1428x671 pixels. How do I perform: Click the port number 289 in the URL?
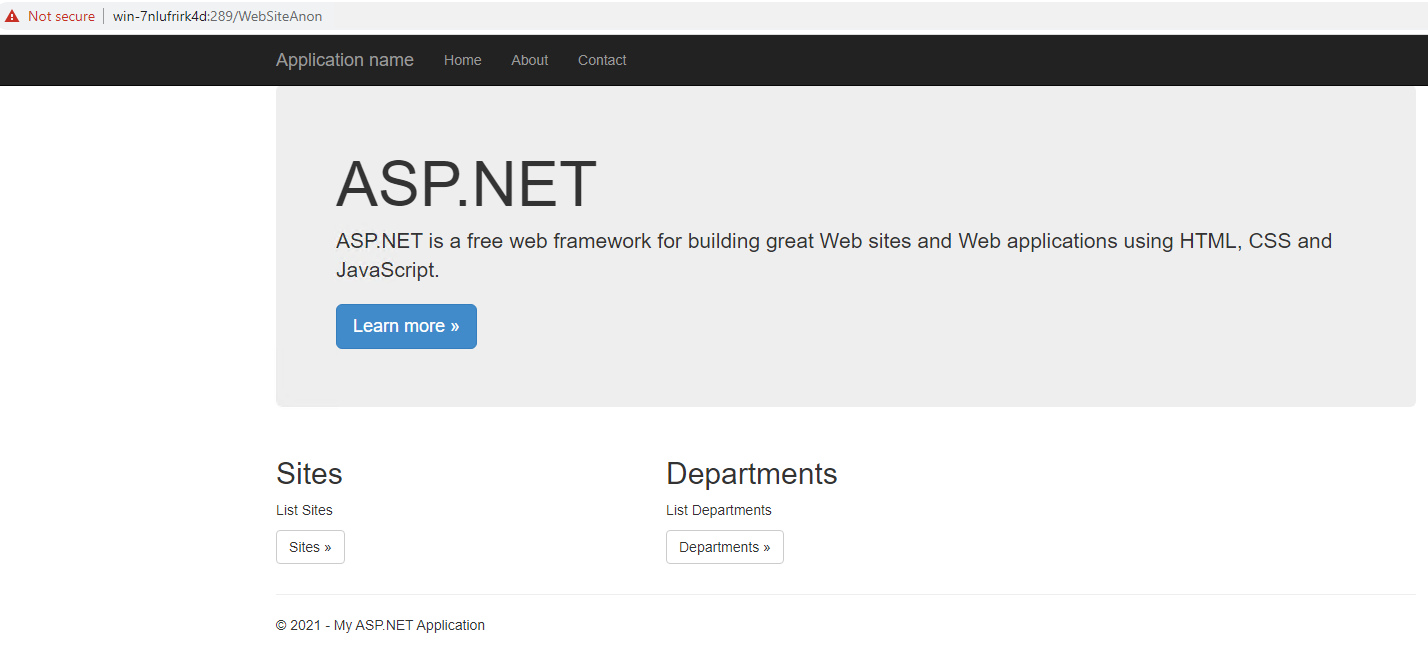coord(221,16)
